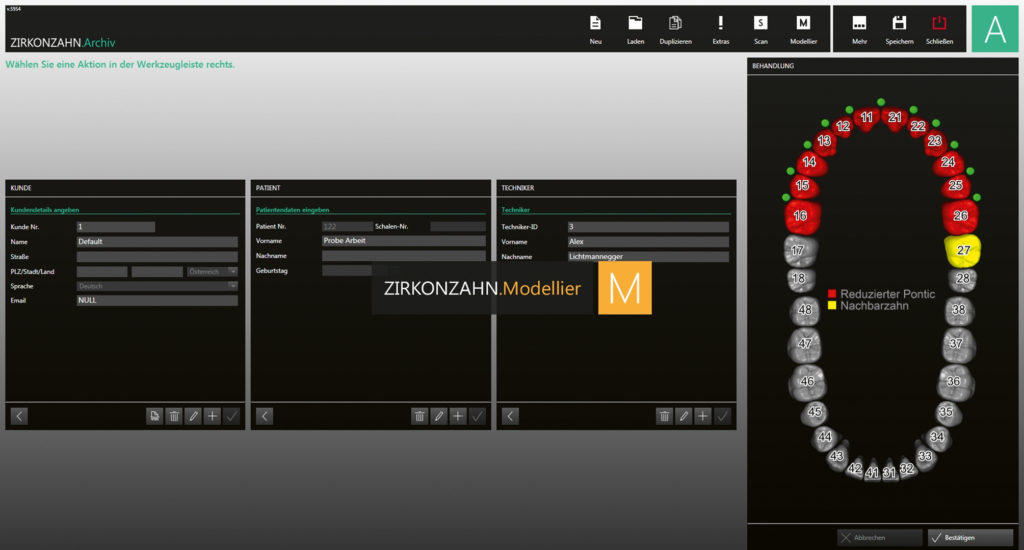
Task: Edit the customer with the Kunde pencil icon
Action: click(193, 416)
